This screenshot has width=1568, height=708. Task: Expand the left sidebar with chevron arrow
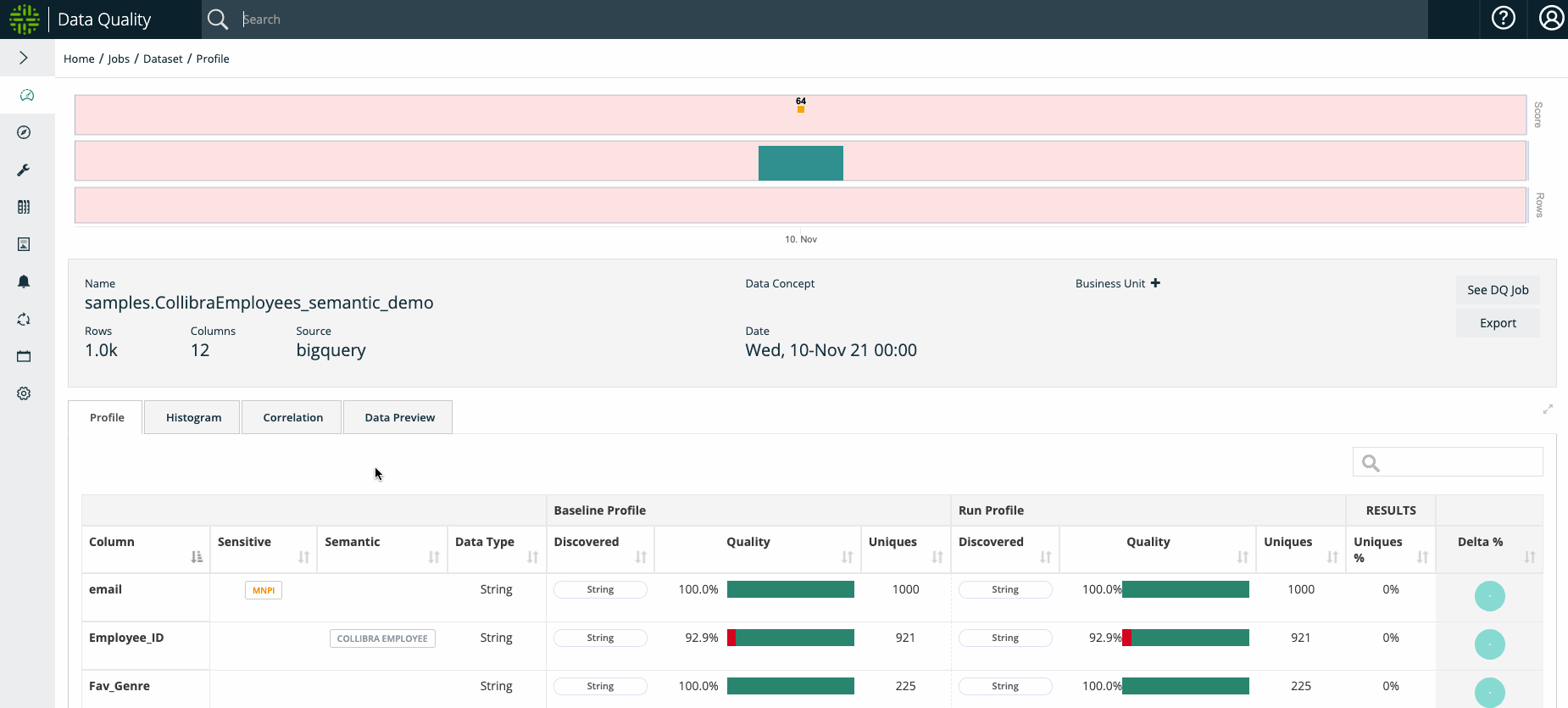[24, 58]
